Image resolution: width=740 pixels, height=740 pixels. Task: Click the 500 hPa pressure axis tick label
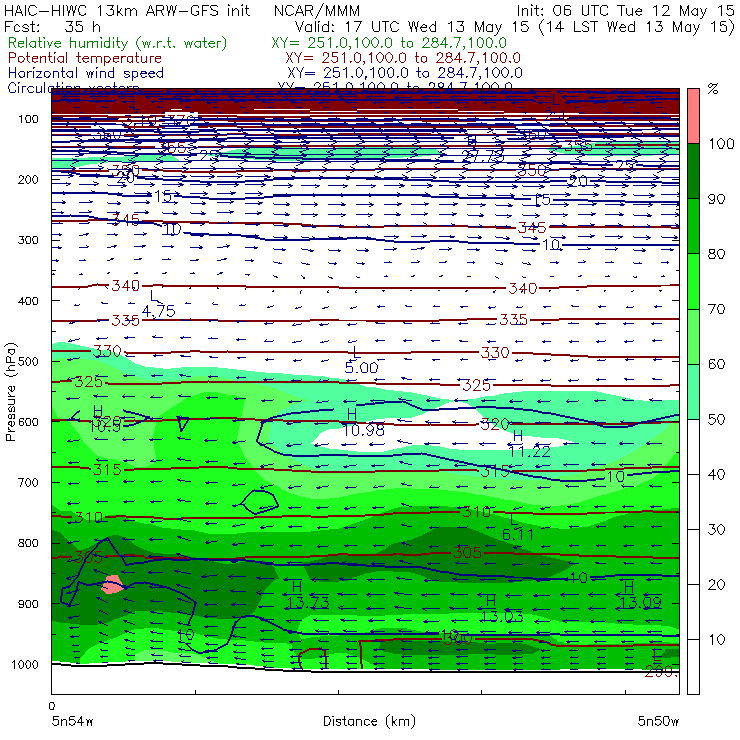[x=28, y=362]
